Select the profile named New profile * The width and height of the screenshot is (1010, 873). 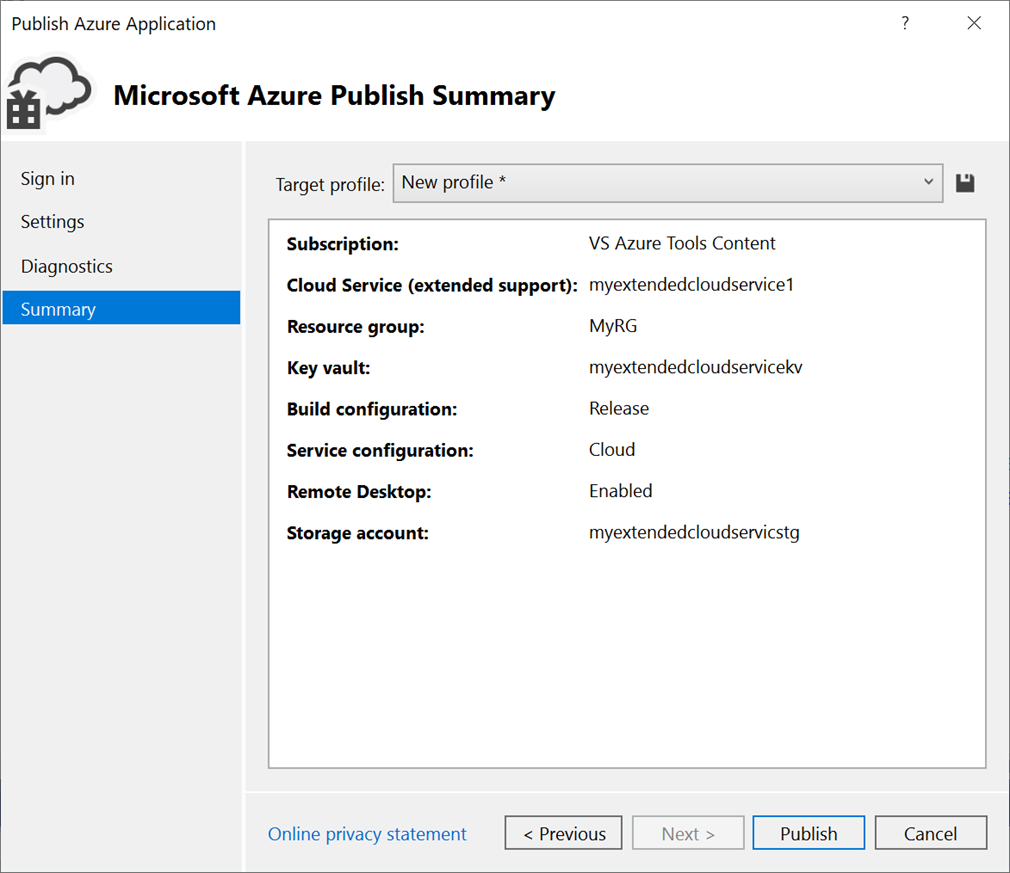600,183
